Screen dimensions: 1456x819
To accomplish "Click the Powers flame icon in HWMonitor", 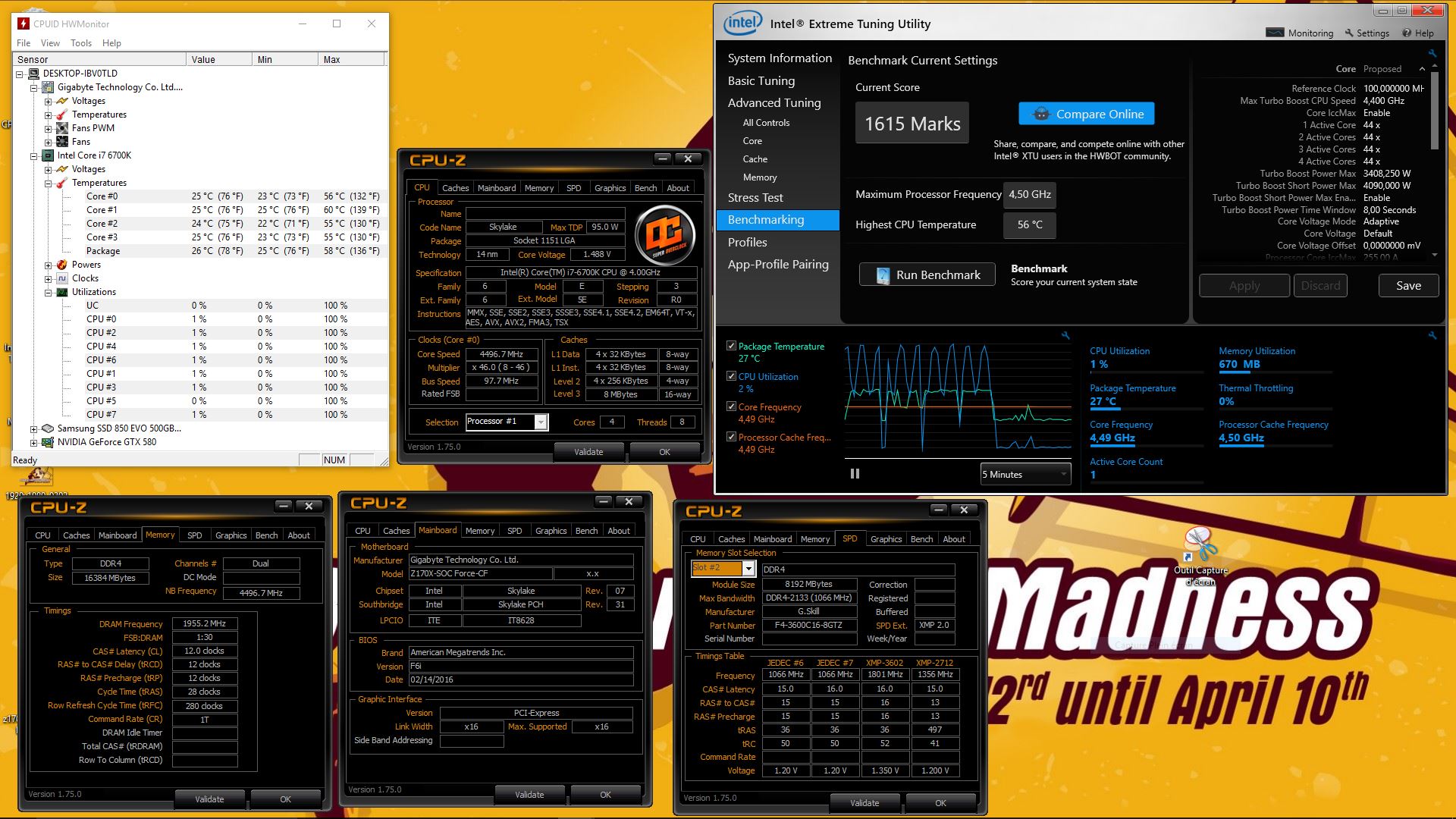I will [62, 265].
